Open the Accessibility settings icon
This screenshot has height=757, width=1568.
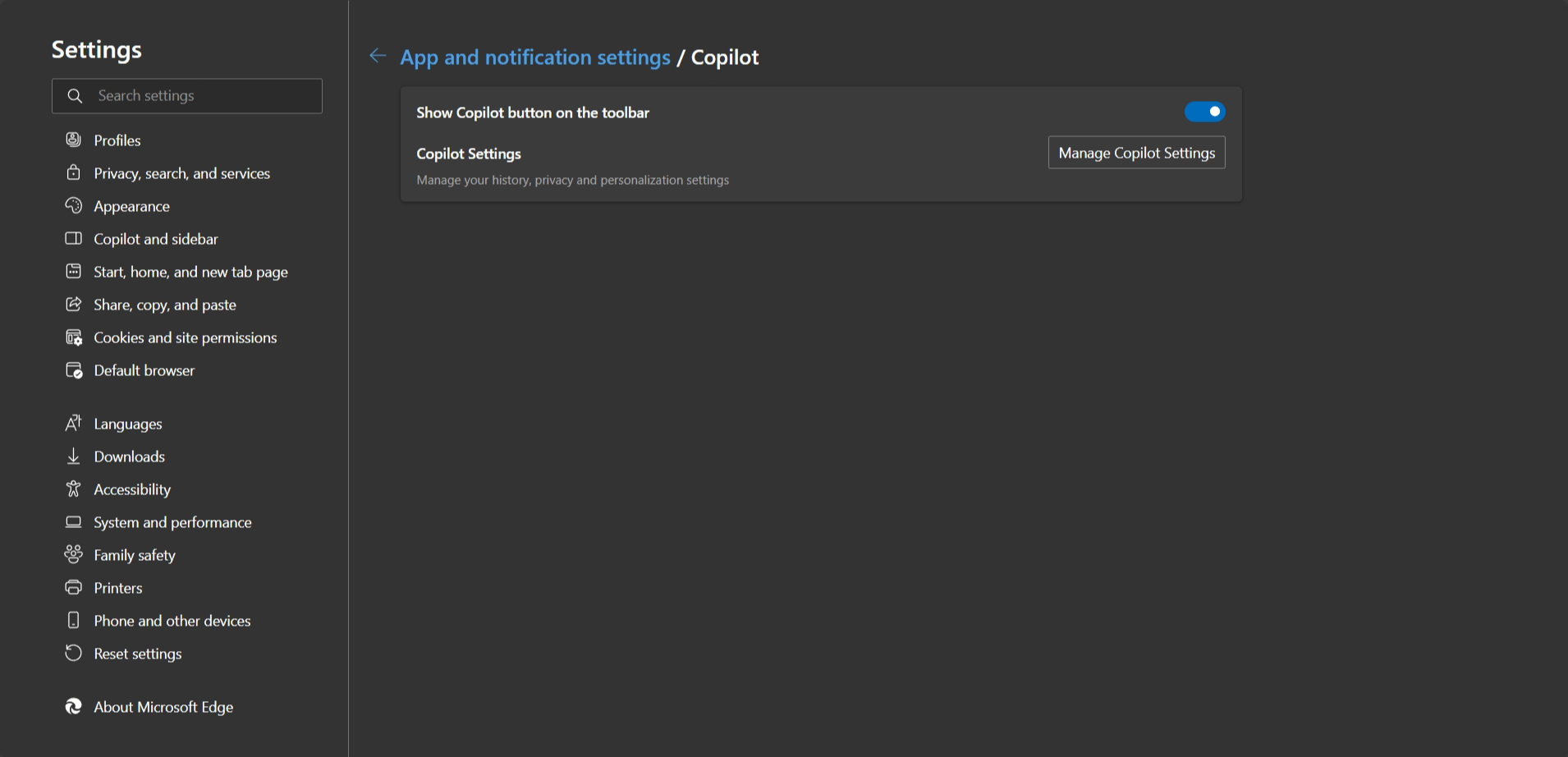74,489
